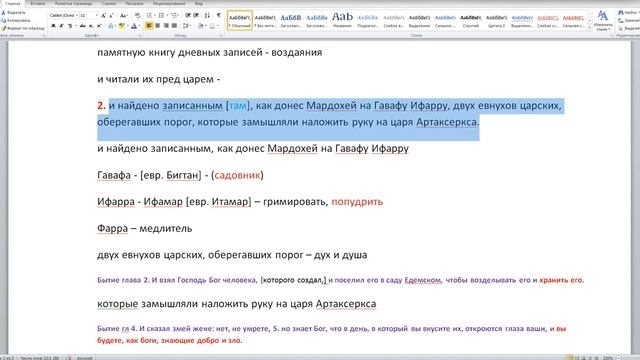Click the Replace (Заменить) button
This screenshot has width=640, height=360.
tap(629, 20)
